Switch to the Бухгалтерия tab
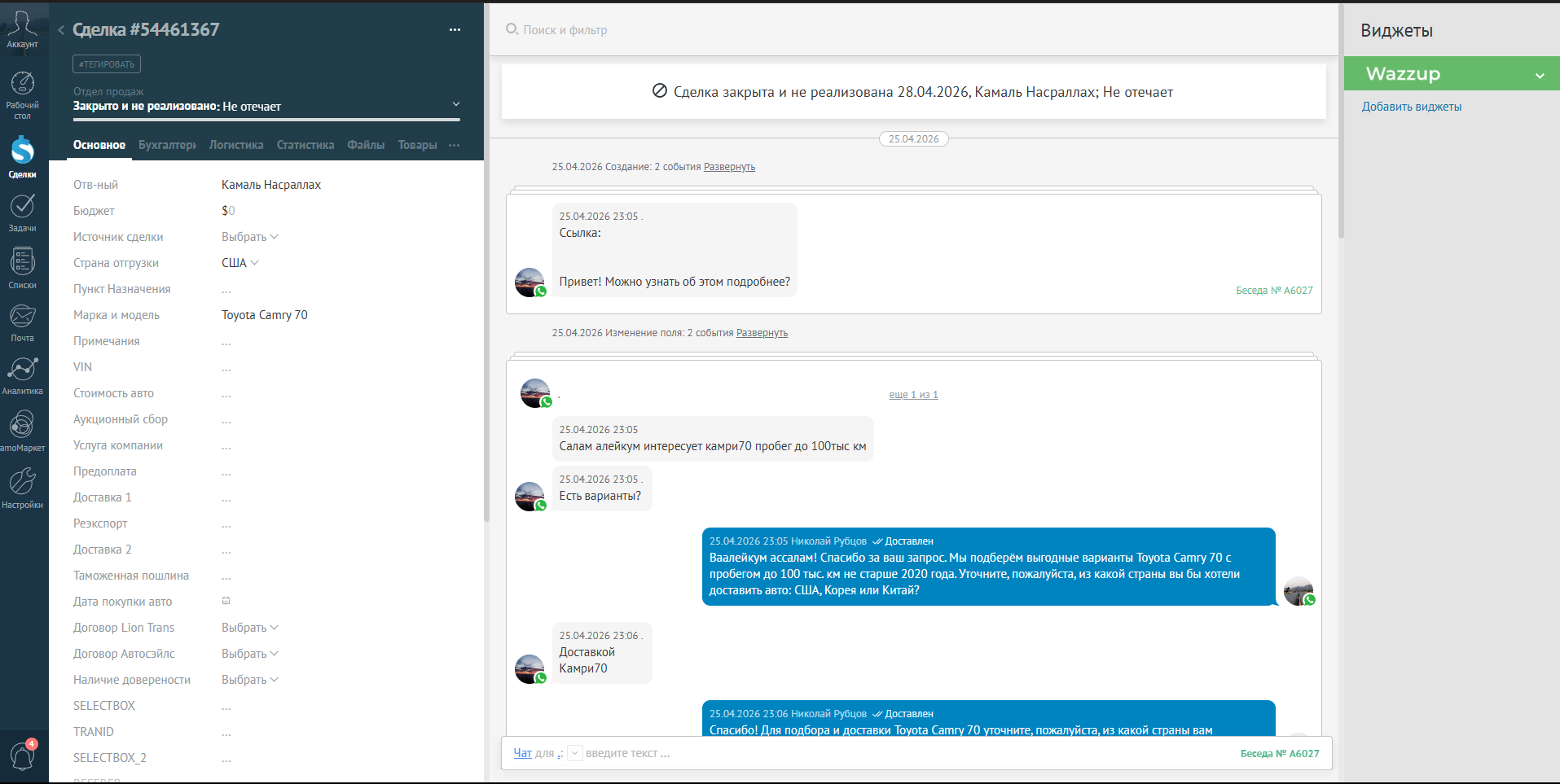 tap(167, 145)
